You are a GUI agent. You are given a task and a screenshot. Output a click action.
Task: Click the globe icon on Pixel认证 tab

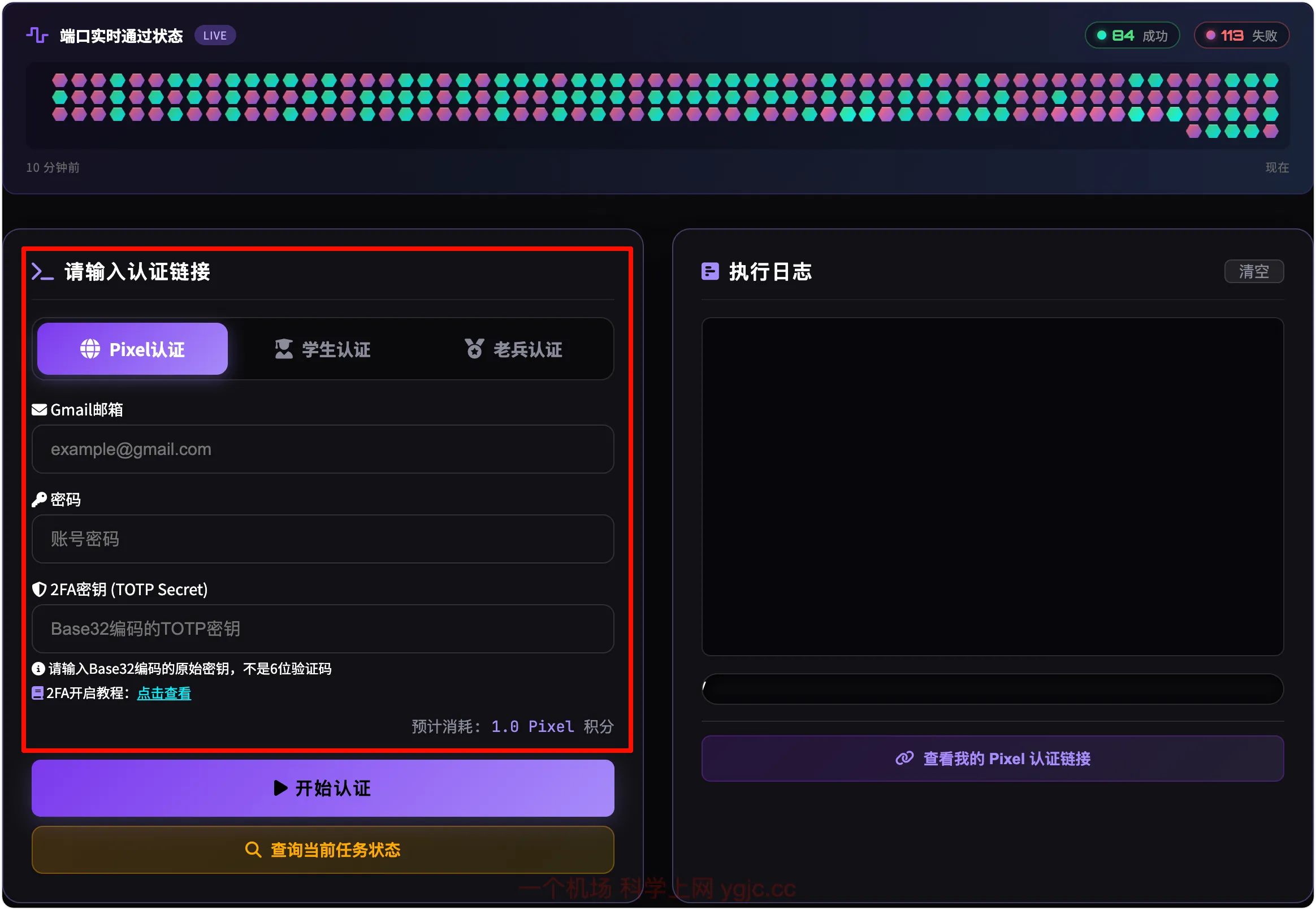[90, 348]
